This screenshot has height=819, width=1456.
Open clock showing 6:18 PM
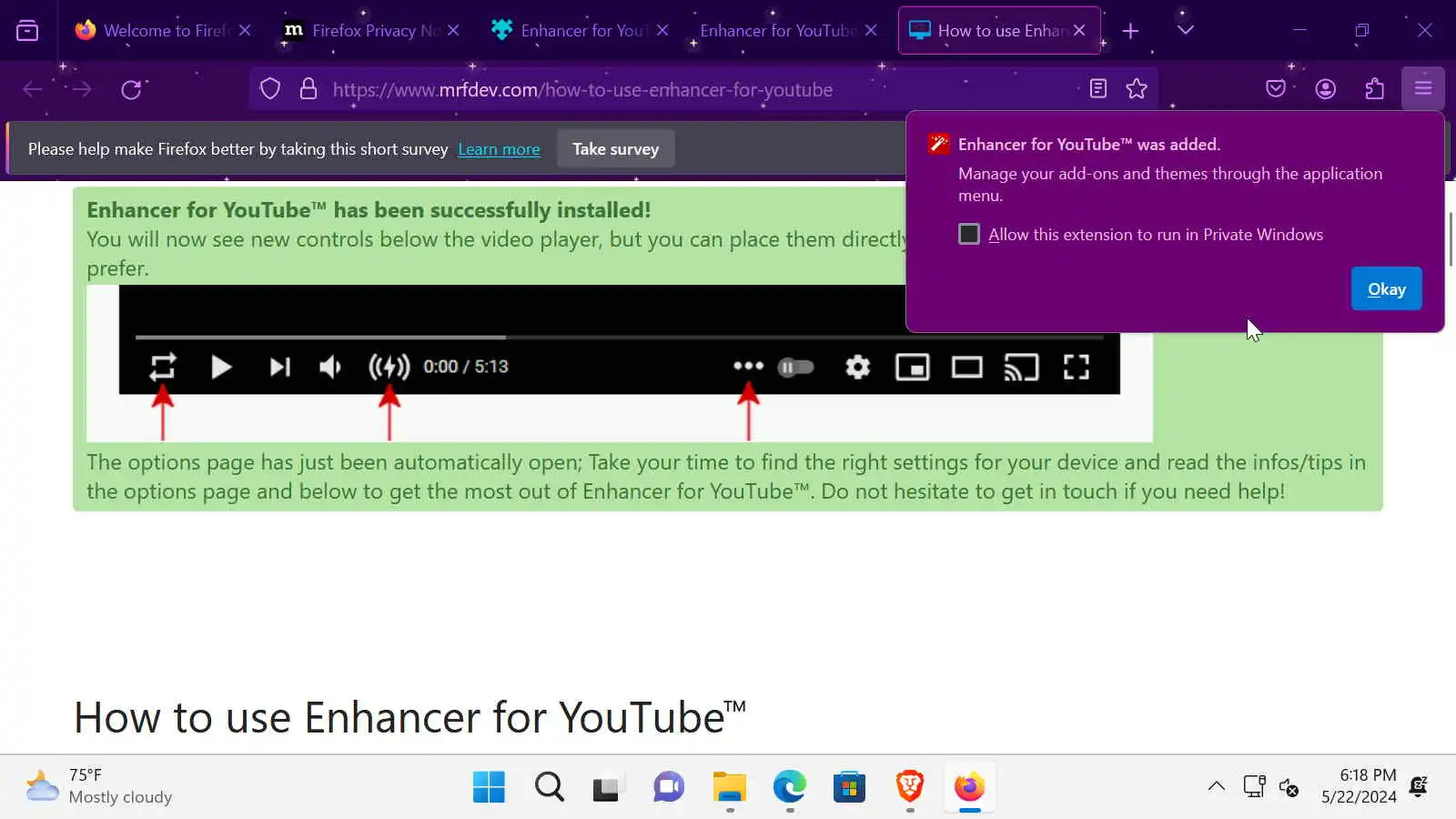(1359, 786)
